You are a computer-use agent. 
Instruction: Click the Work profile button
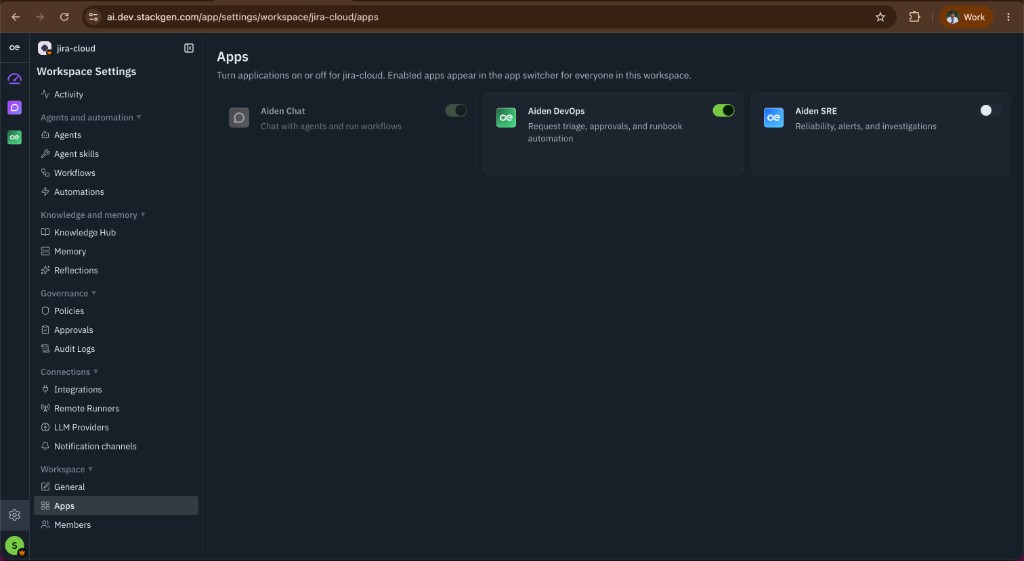pyautogui.click(x=966, y=17)
